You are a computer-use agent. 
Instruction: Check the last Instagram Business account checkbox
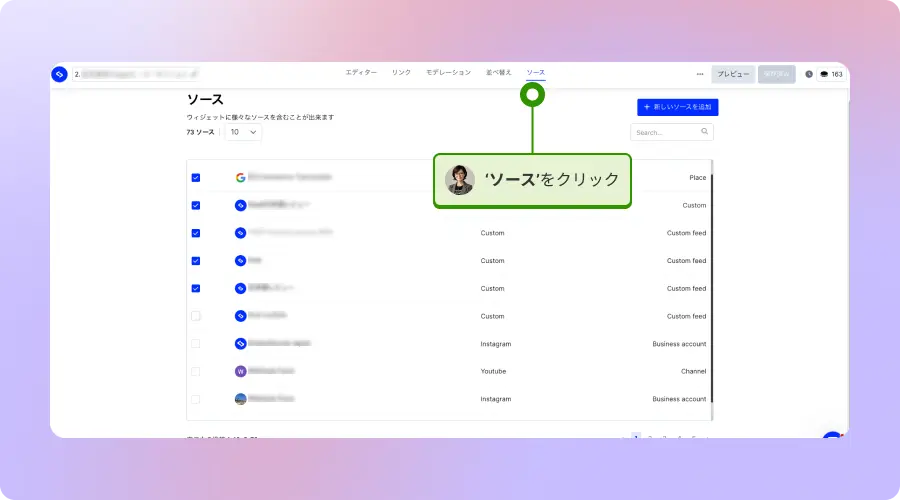196,399
